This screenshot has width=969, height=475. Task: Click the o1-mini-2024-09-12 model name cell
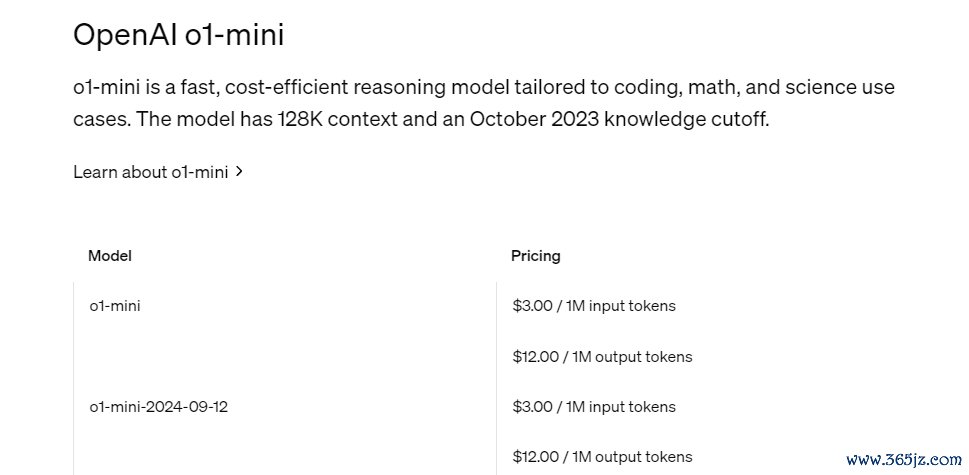pyautogui.click(x=159, y=407)
